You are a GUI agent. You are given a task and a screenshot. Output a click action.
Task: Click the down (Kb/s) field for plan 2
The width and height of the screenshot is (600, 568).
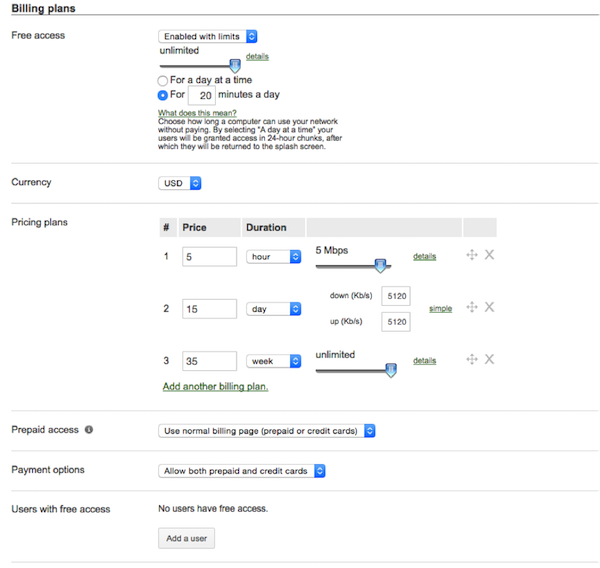point(396,296)
